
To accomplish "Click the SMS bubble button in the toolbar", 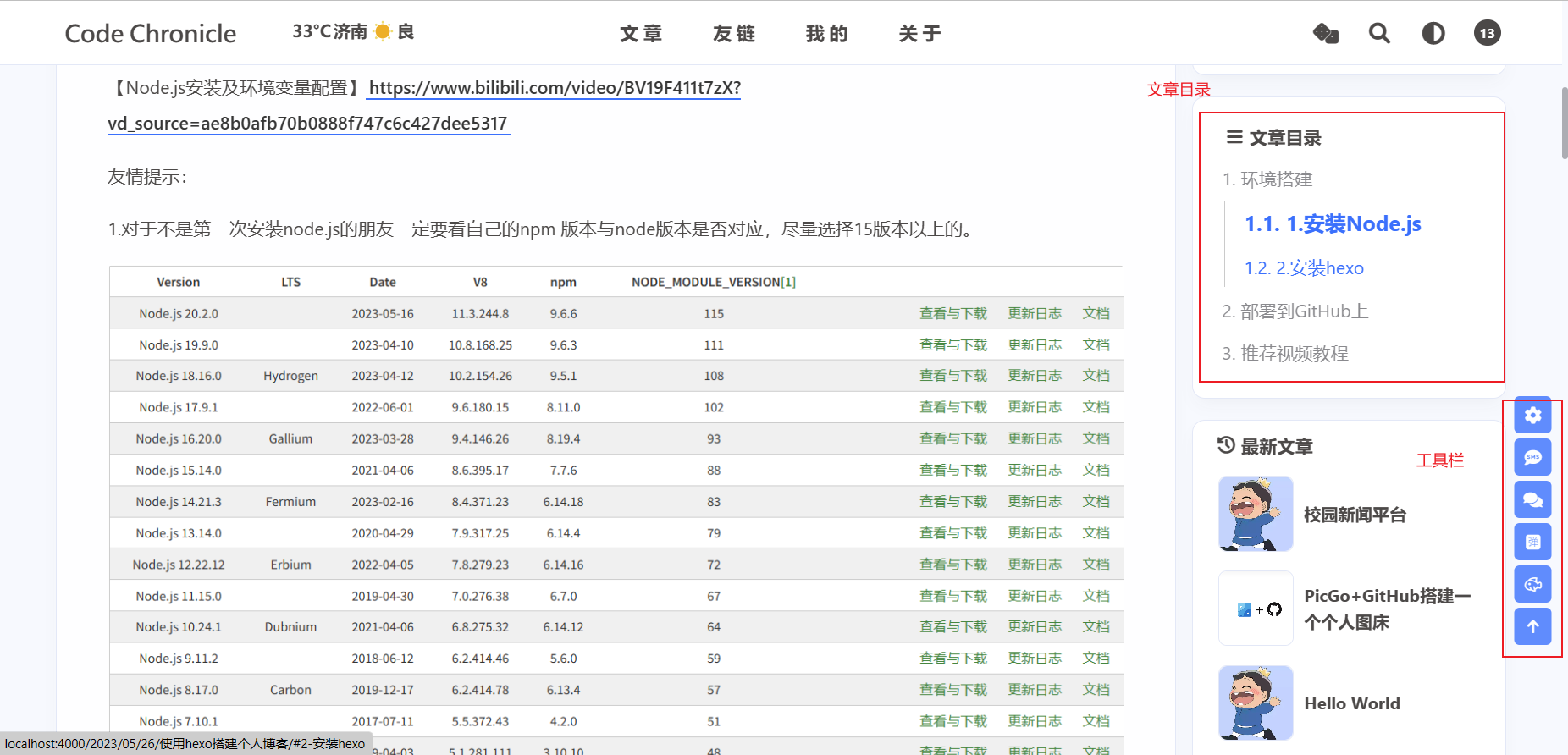I will tap(1532, 458).
